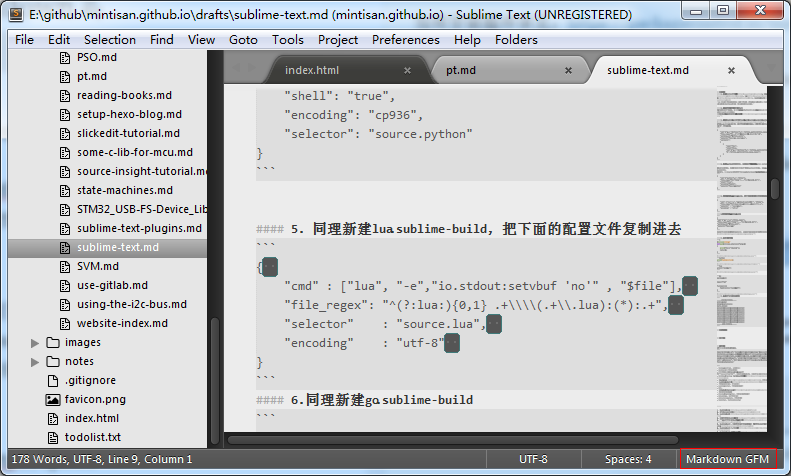Image resolution: width=791 pixels, height=476 pixels.
Task: Open setup-hexo-blog.md in the sidebar
Action: tap(129, 114)
